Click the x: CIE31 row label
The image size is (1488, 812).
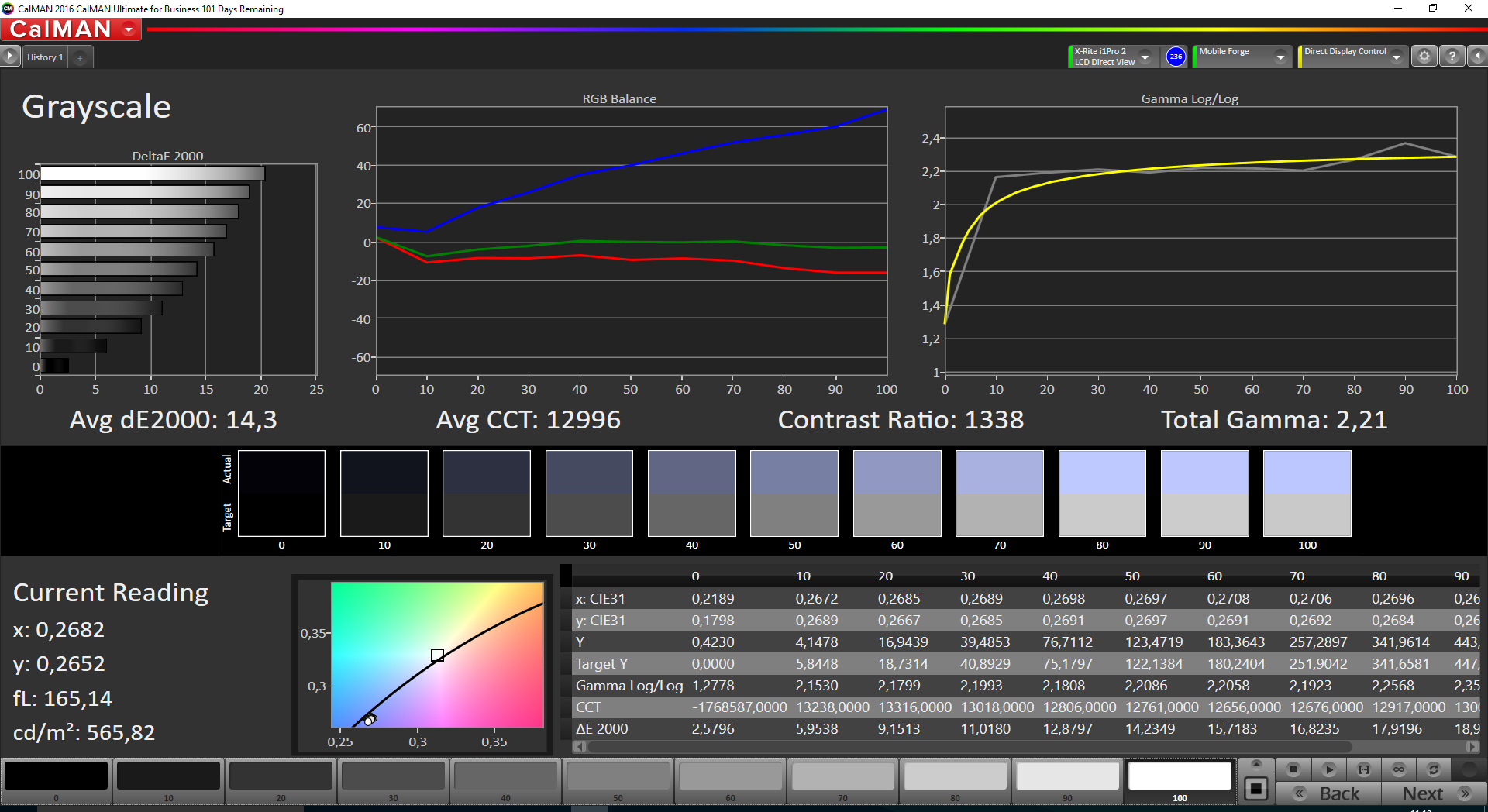click(600, 598)
